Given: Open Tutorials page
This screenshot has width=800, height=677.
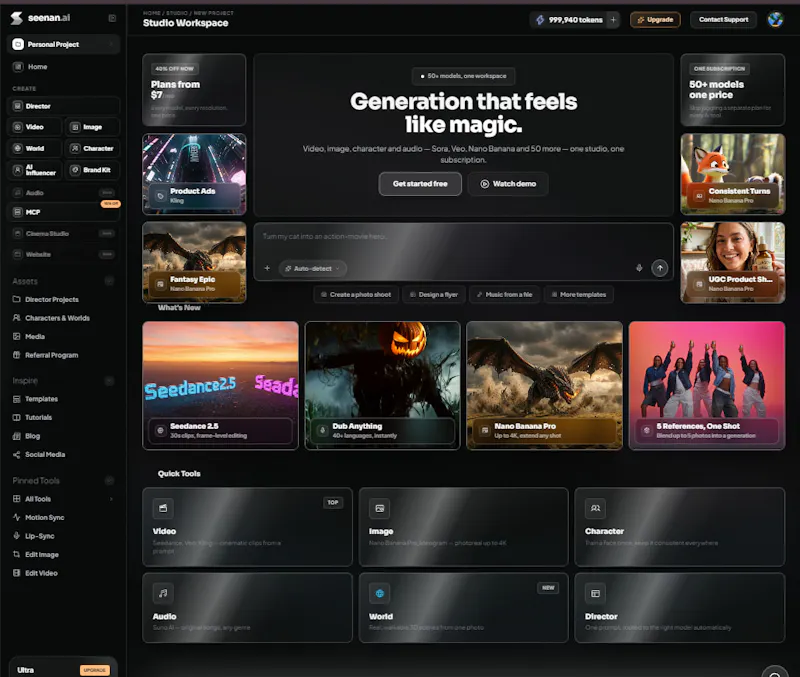Looking at the screenshot, I should click(33, 417).
